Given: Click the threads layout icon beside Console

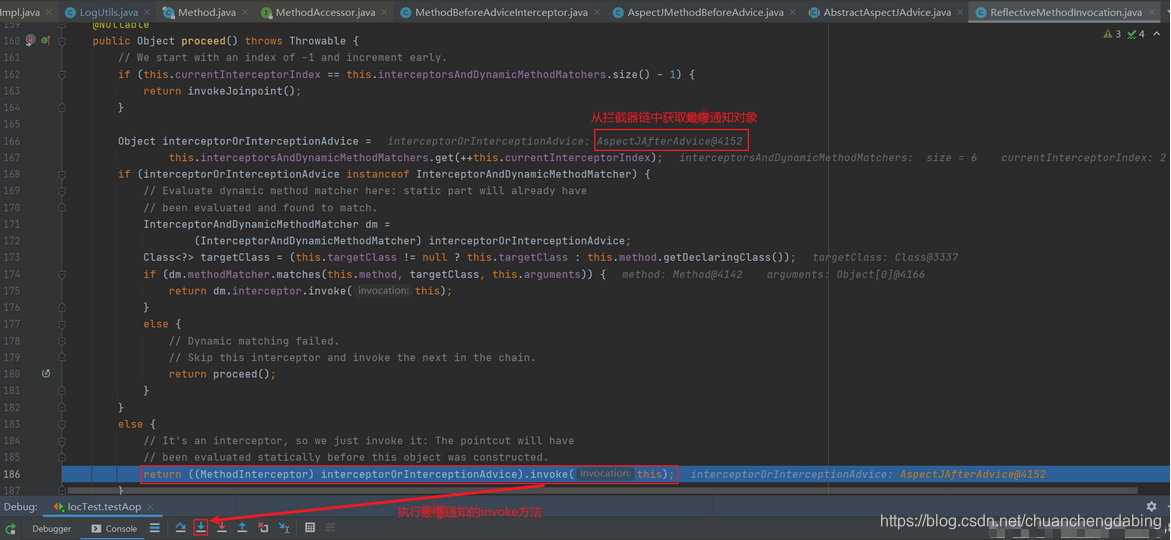Looking at the screenshot, I should 155,528.
